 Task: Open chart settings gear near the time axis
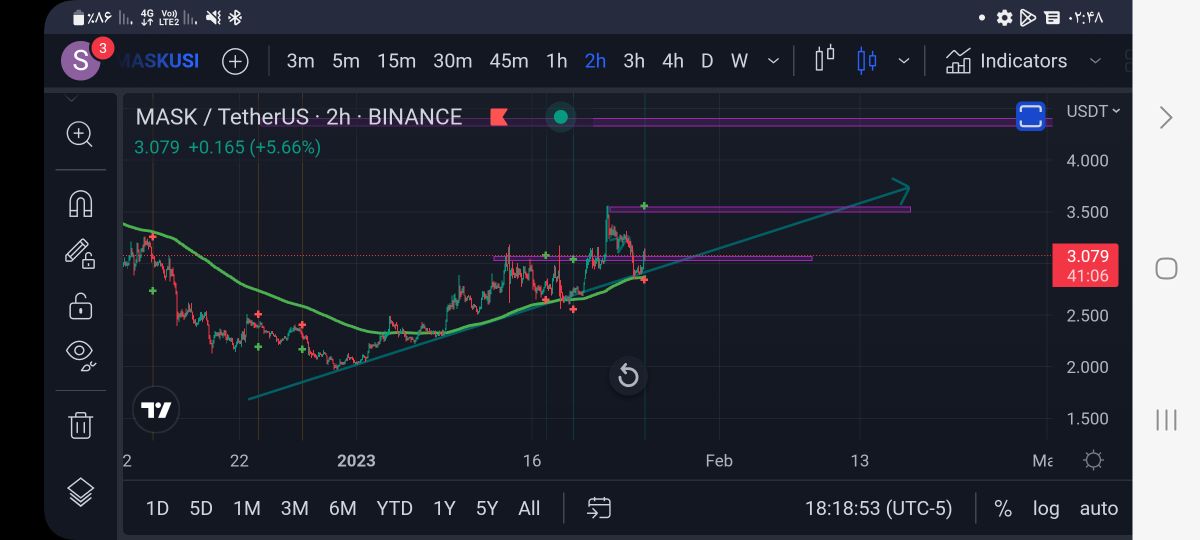tap(1093, 460)
